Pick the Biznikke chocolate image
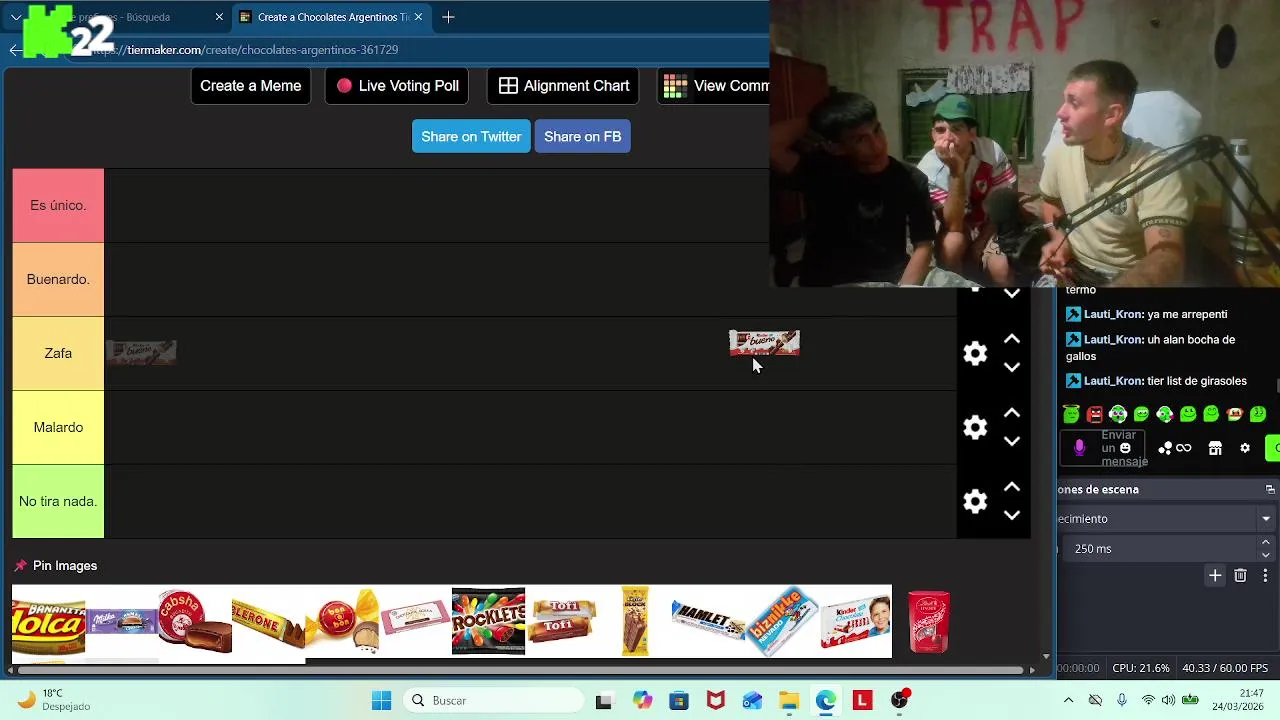 coord(782,622)
